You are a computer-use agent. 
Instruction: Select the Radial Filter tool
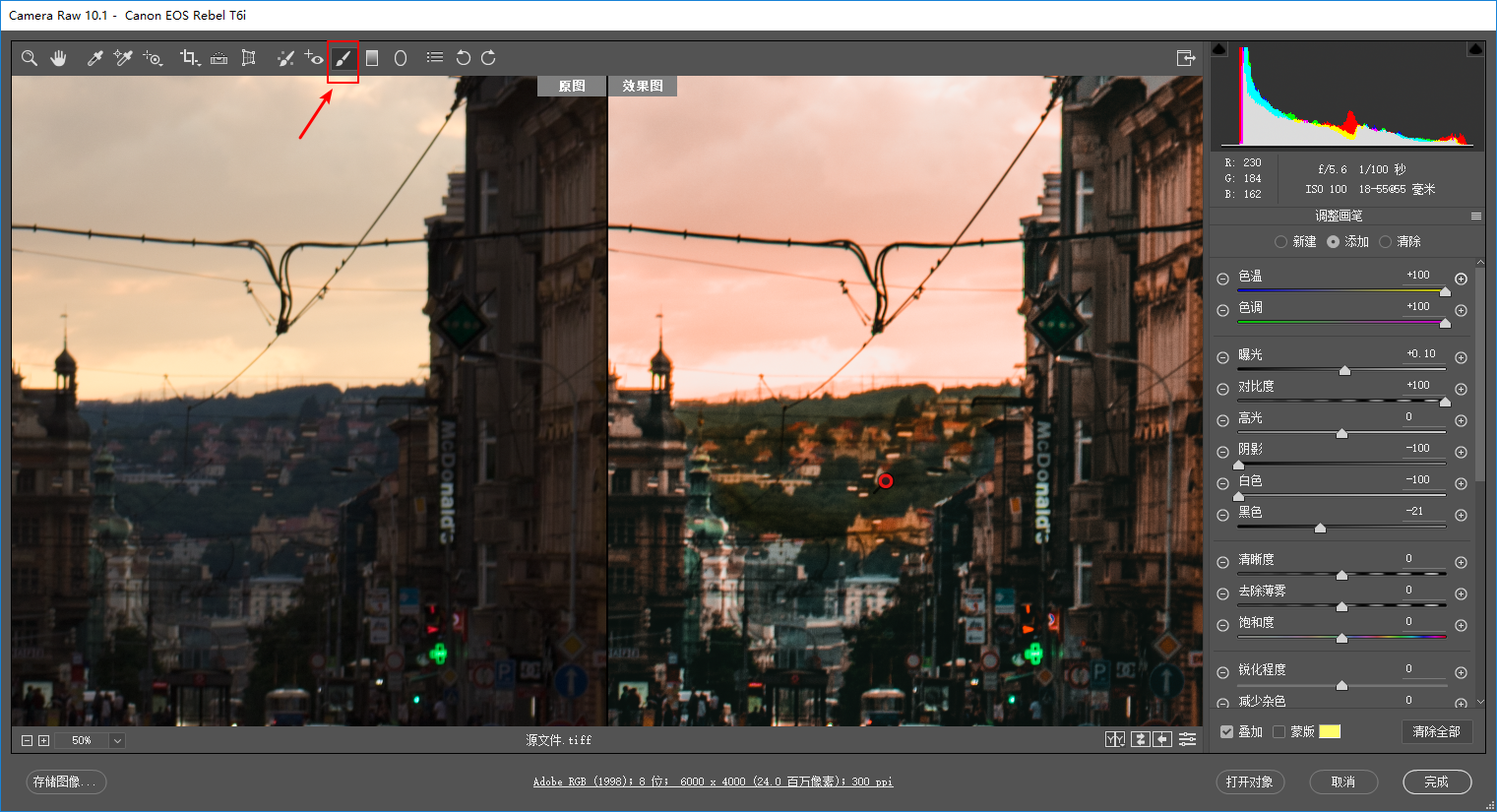(401, 58)
